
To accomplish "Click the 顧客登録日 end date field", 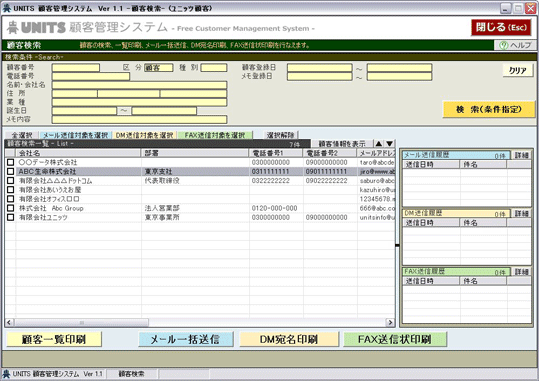I will [399, 68].
